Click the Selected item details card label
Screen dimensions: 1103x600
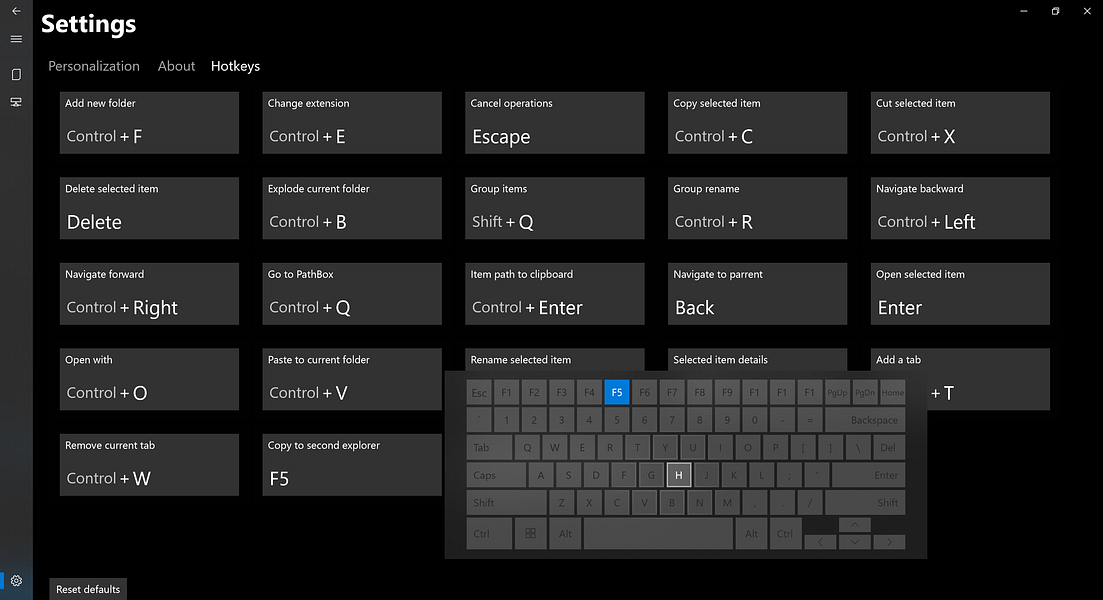(x=720, y=359)
